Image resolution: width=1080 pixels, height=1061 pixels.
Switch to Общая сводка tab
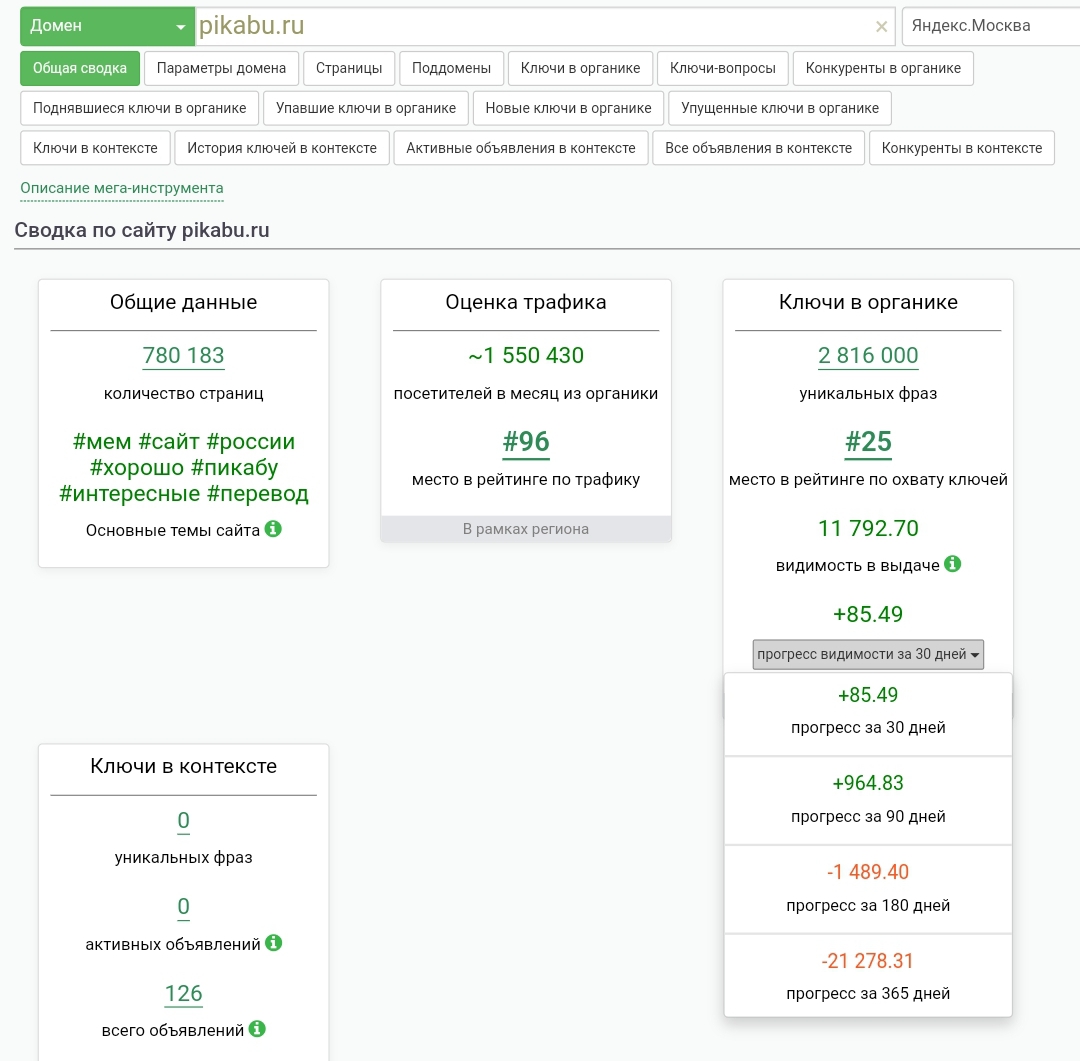pos(80,68)
